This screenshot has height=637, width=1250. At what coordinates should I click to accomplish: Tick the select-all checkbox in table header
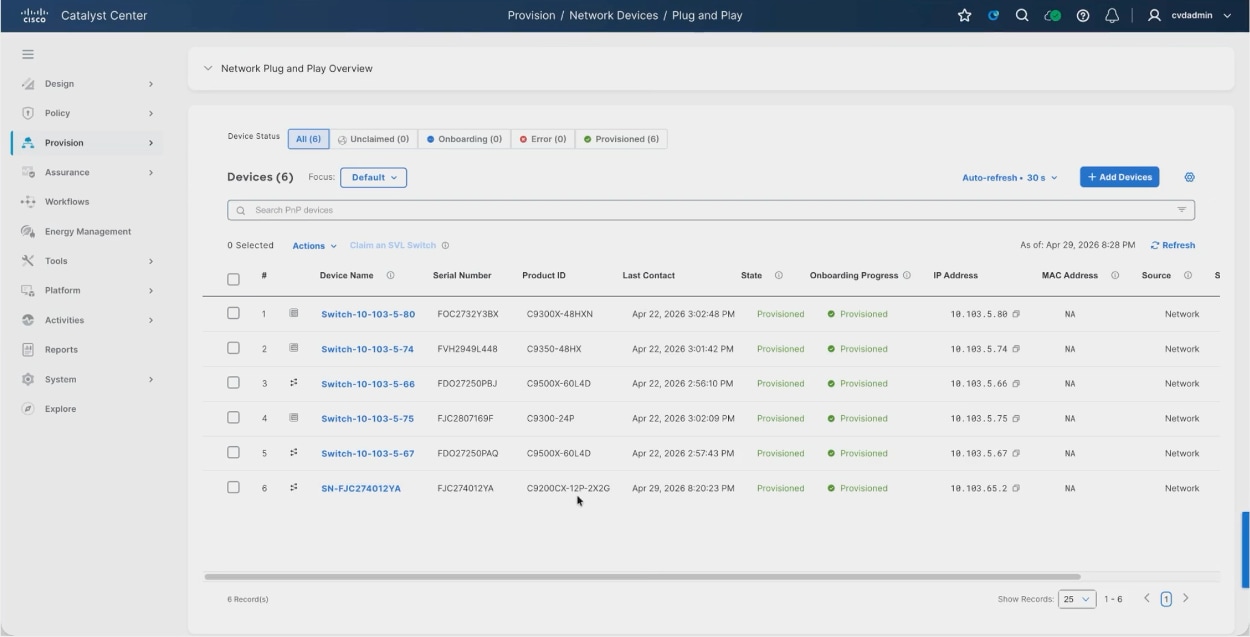233,279
